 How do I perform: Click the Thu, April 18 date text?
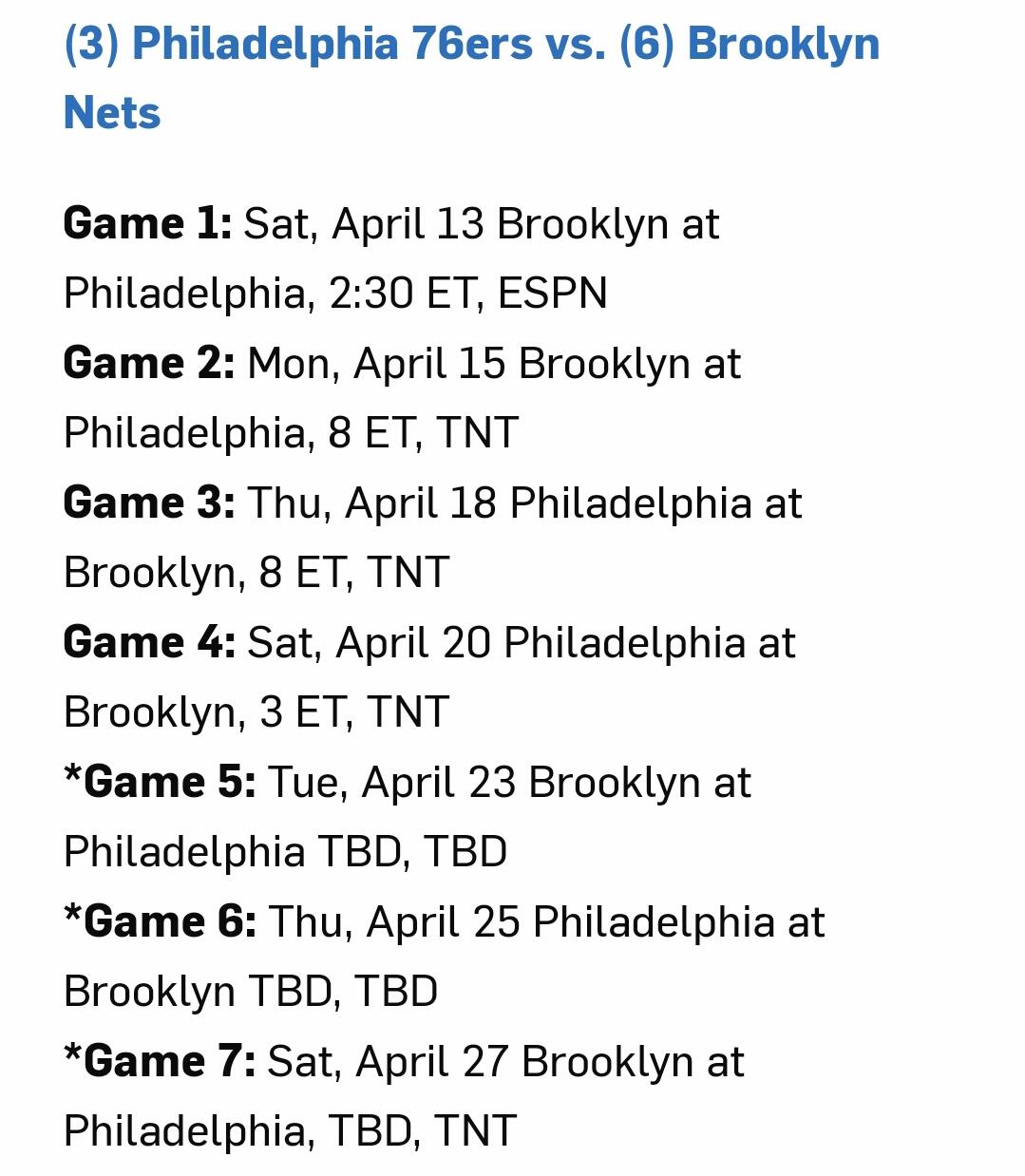point(372,504)
